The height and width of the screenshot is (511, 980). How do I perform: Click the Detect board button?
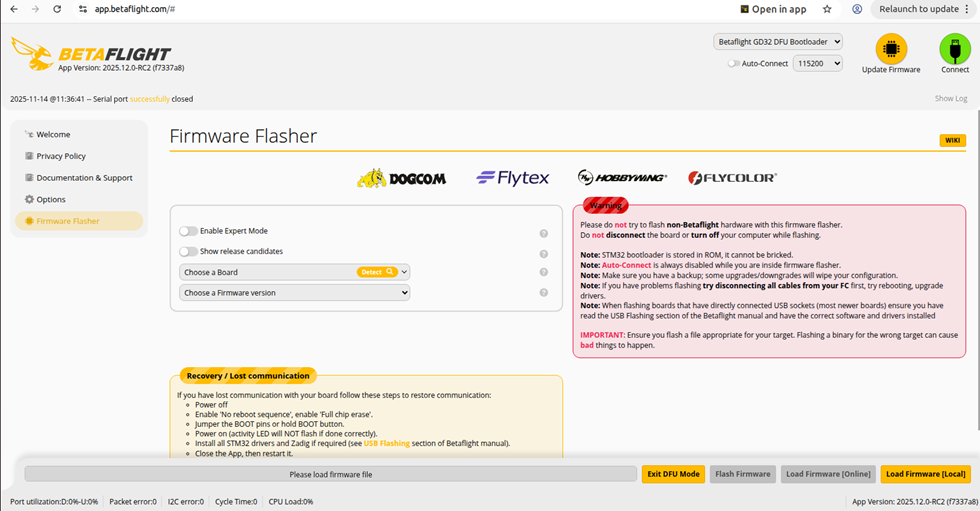point(378,272)
